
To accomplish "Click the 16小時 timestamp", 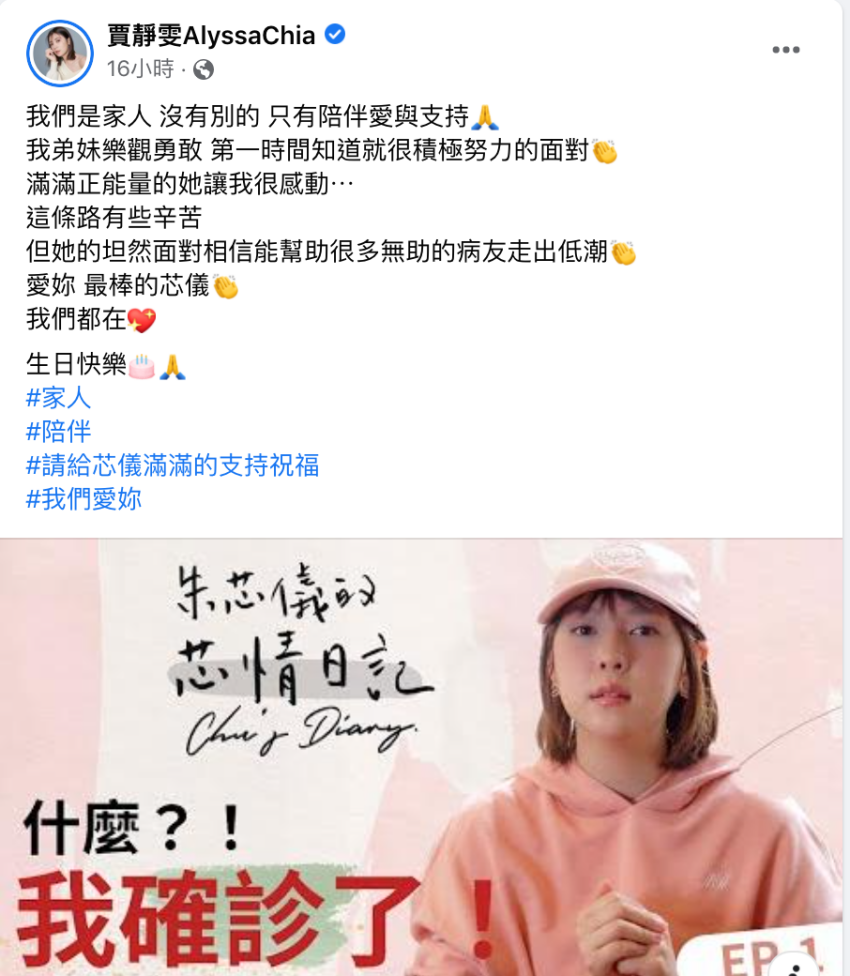I will [x=141, y=68].
